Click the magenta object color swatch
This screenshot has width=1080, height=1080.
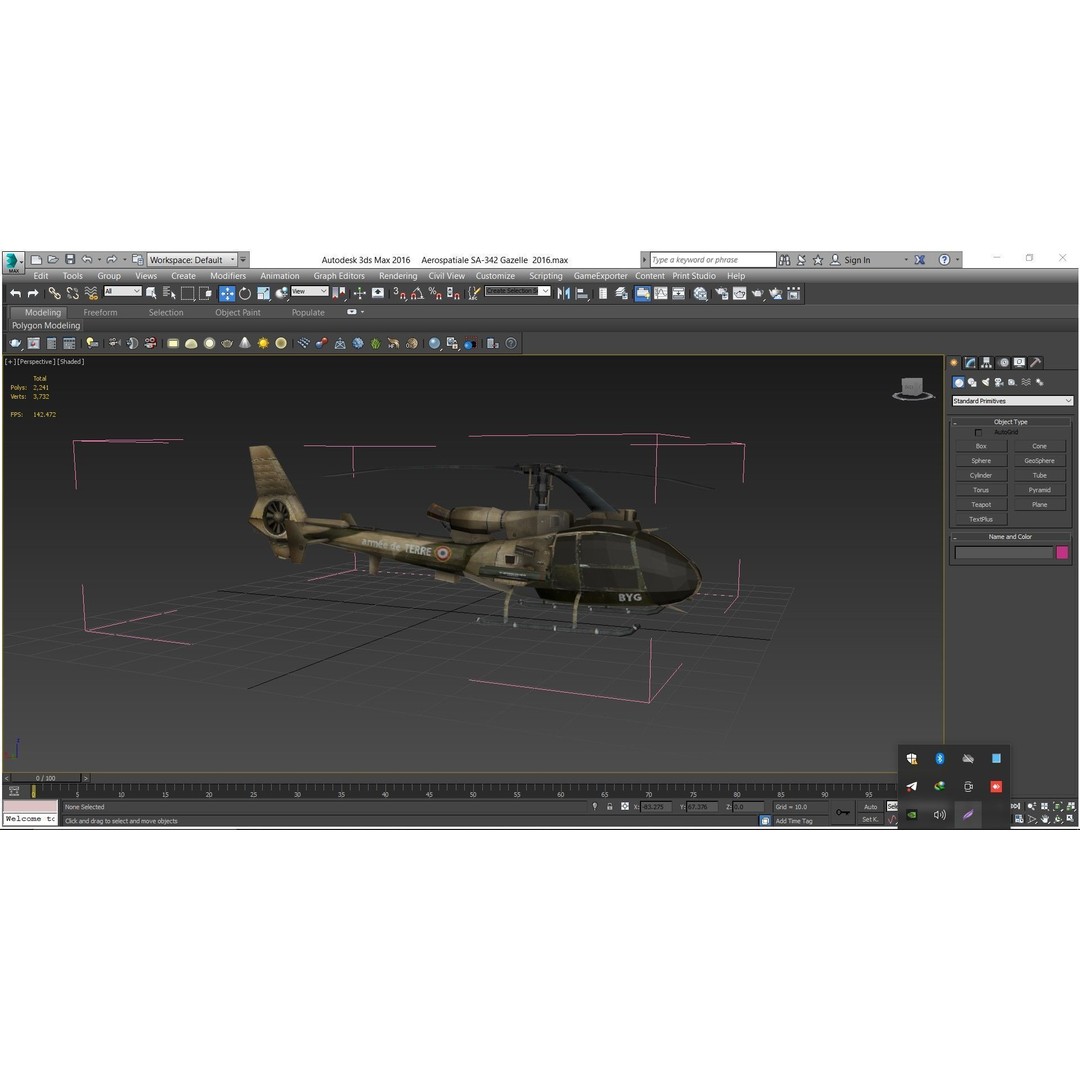[1062, 552]
